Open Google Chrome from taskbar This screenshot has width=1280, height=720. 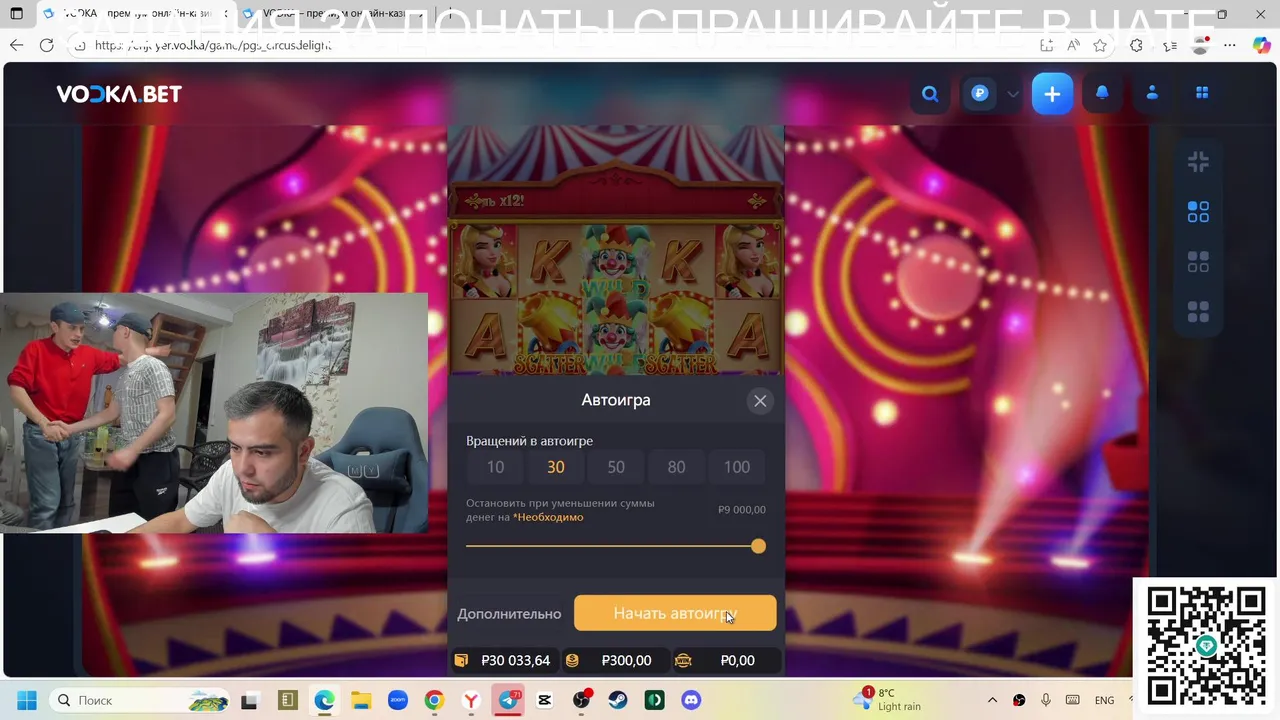[x=434, y=700]
